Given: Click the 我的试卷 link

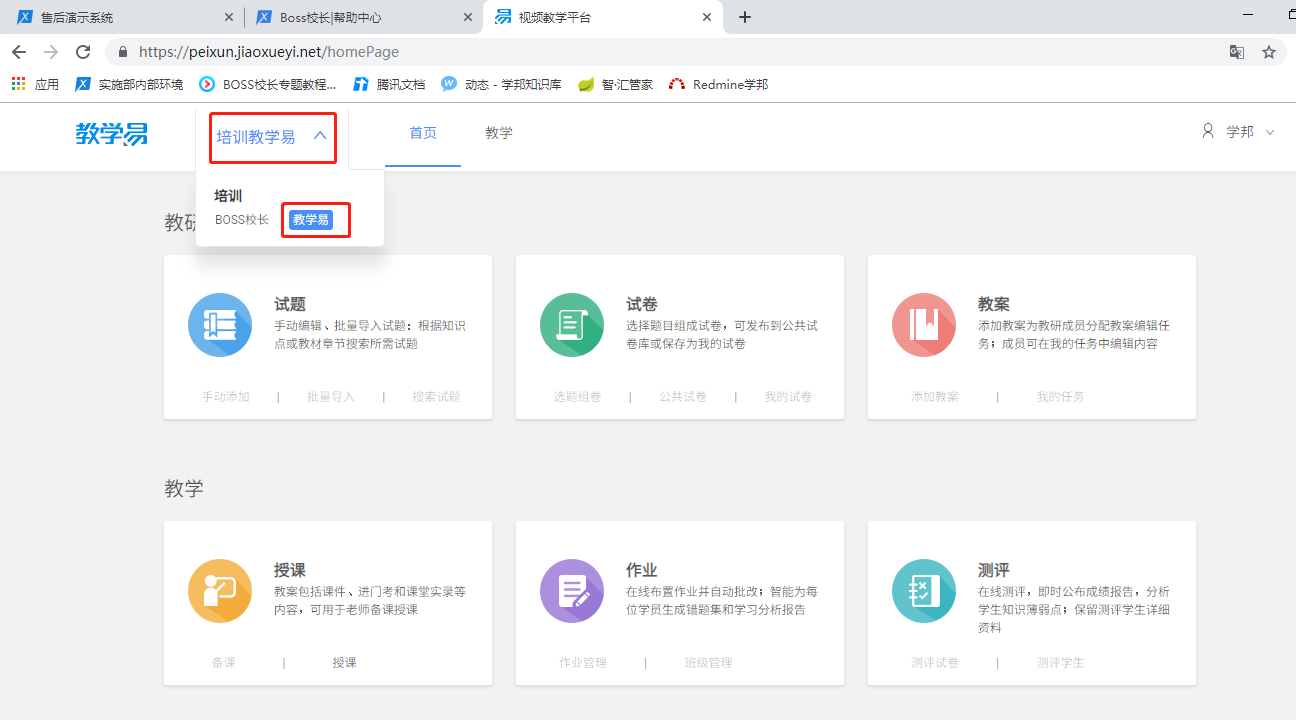Looking at the screenshot, I should click(x=789, y=397).
